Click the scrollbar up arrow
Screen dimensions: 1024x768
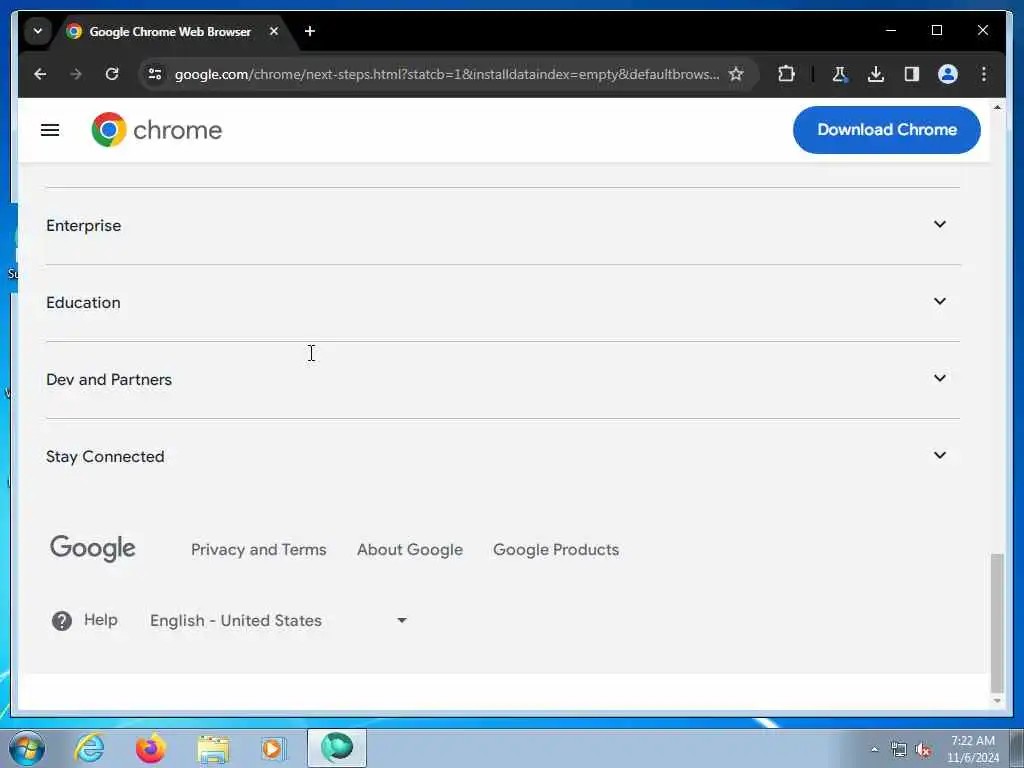coord(997,107)
